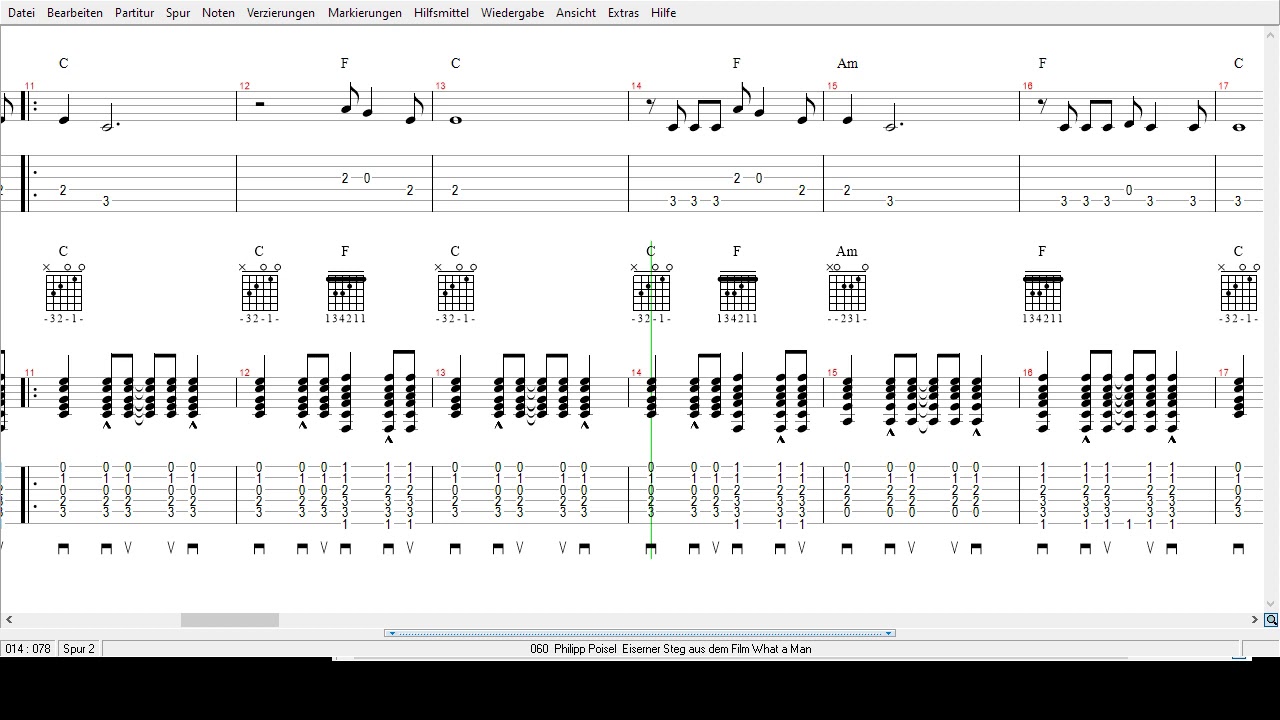Select the C chord diagram in measure 17
The height and width of the screenshot is (720, 1280).
click(x=1238, y=293)
